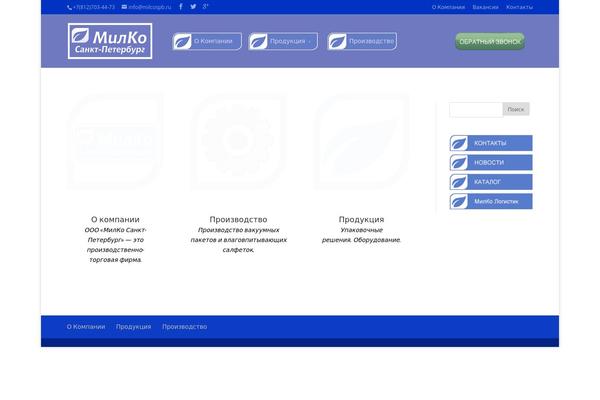This screenshot has height=400, width=600.
Task: Open Продукция link in footer
Action: [134, 327]
